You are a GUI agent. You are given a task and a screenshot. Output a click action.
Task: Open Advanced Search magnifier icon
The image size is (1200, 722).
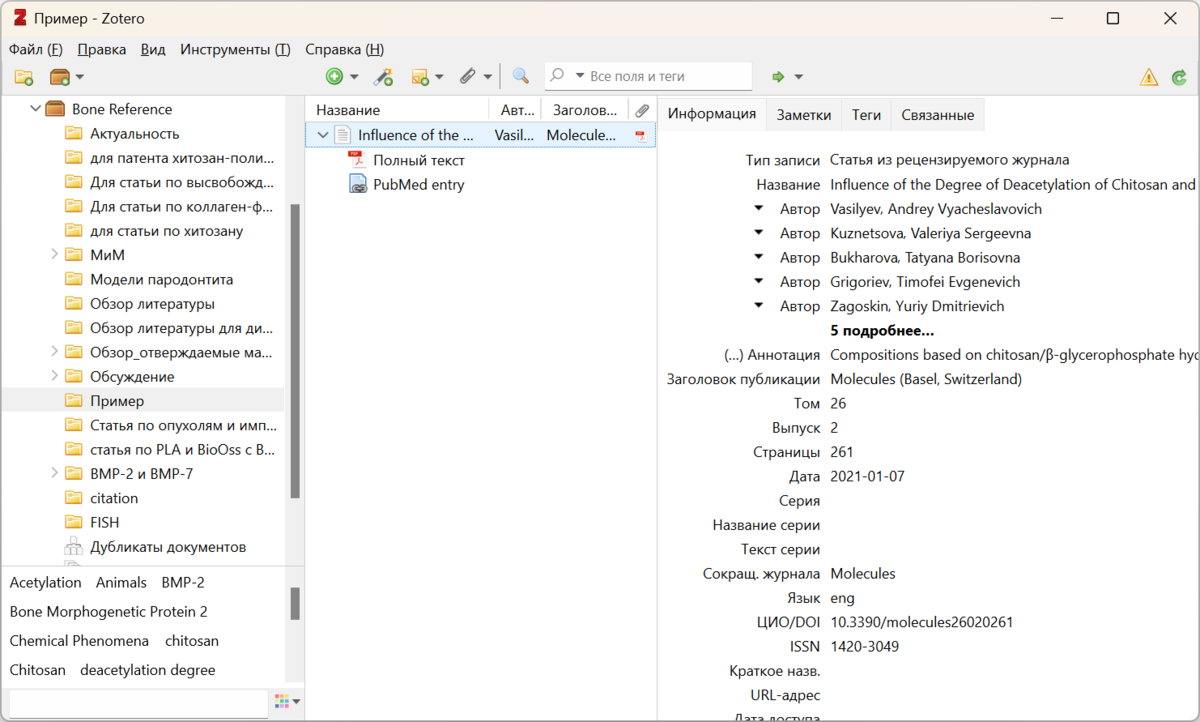coord(520,77)
